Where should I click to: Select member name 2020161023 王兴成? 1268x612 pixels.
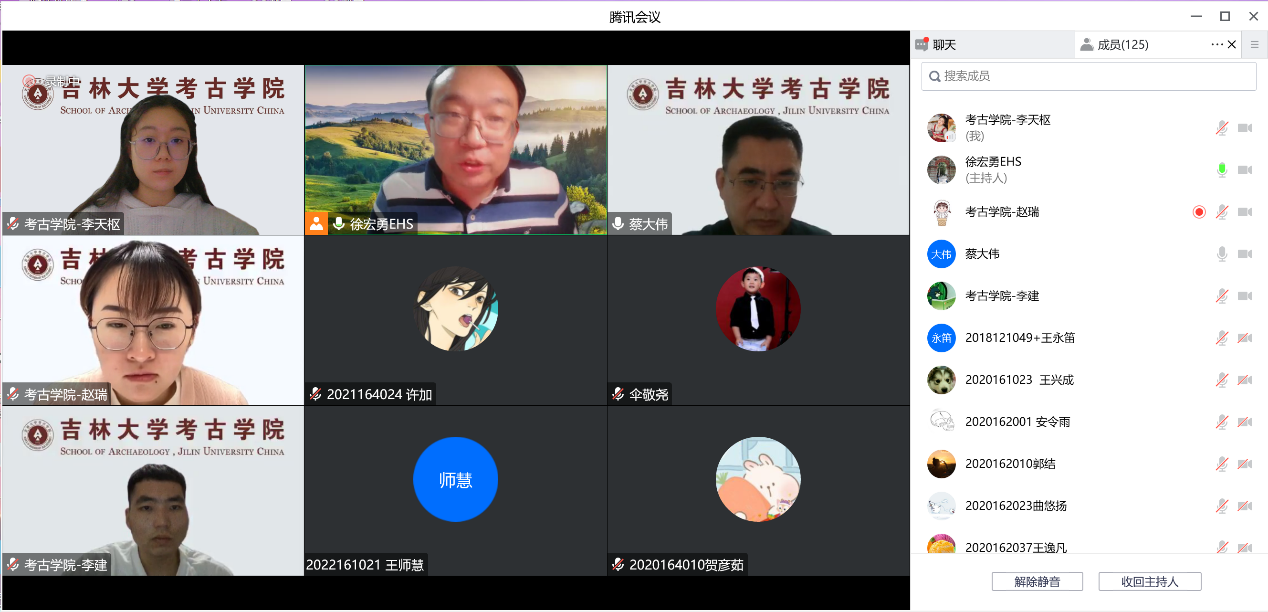click(1019, 380)
